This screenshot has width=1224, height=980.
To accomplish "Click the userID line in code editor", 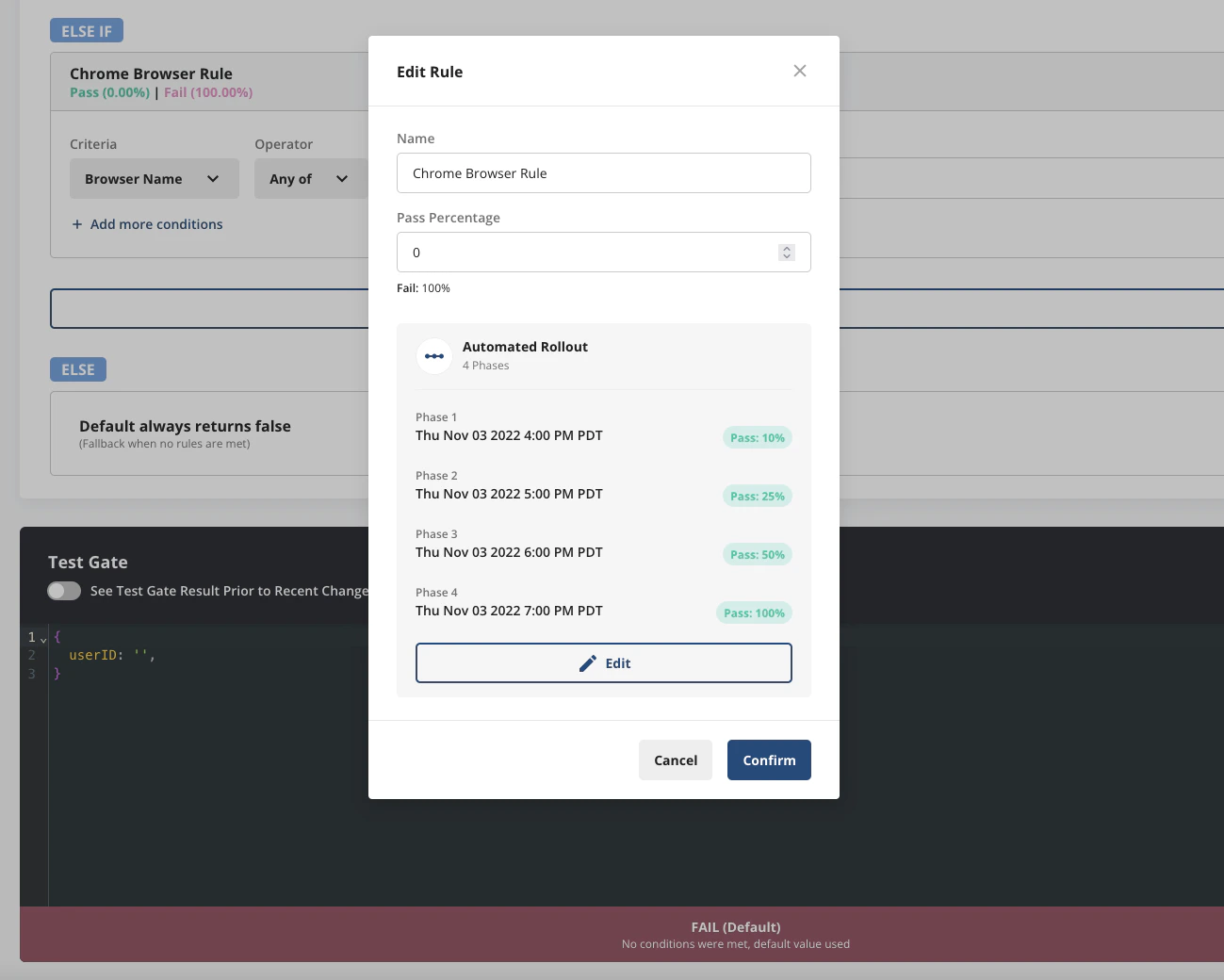I will click(112, 655).
